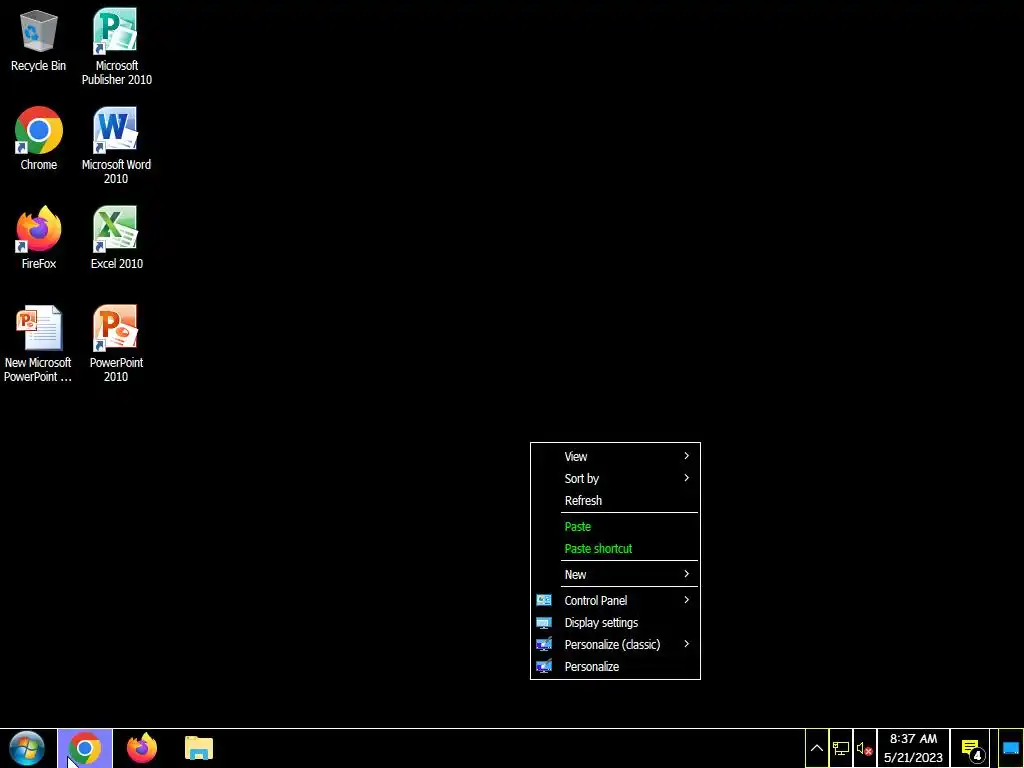Open Chrome from the taskbar
This screenshot has height=768, width=1024.
pyautogui.click(x=85, y=748)
